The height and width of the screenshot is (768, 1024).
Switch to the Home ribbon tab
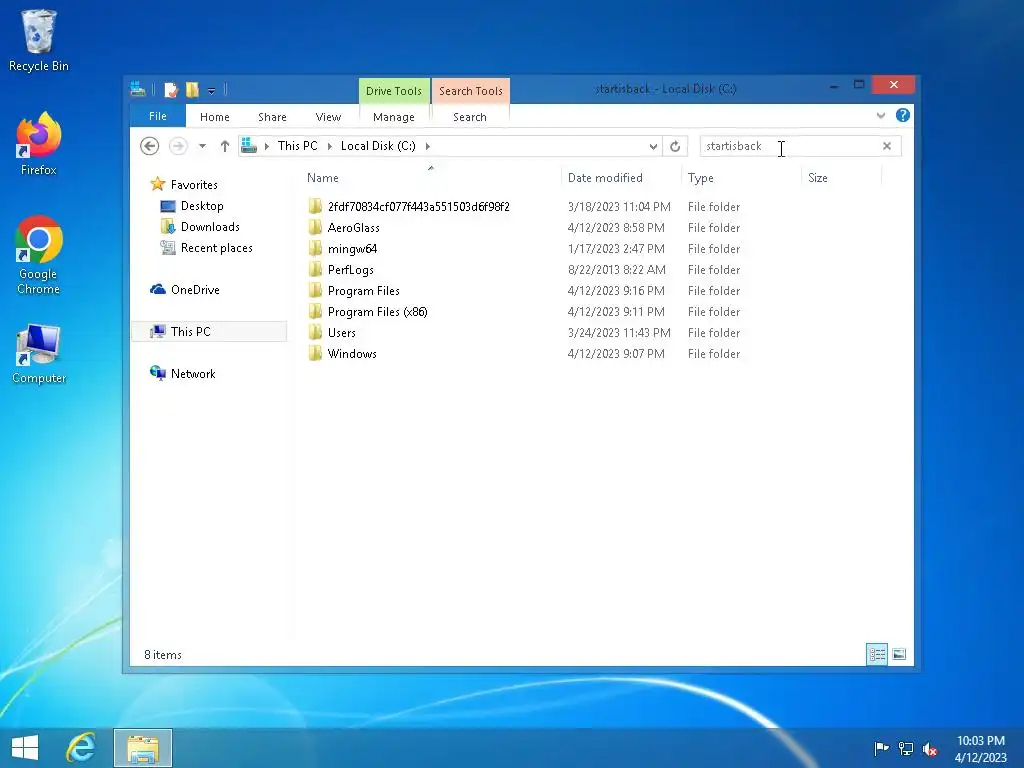pos(215,117)
